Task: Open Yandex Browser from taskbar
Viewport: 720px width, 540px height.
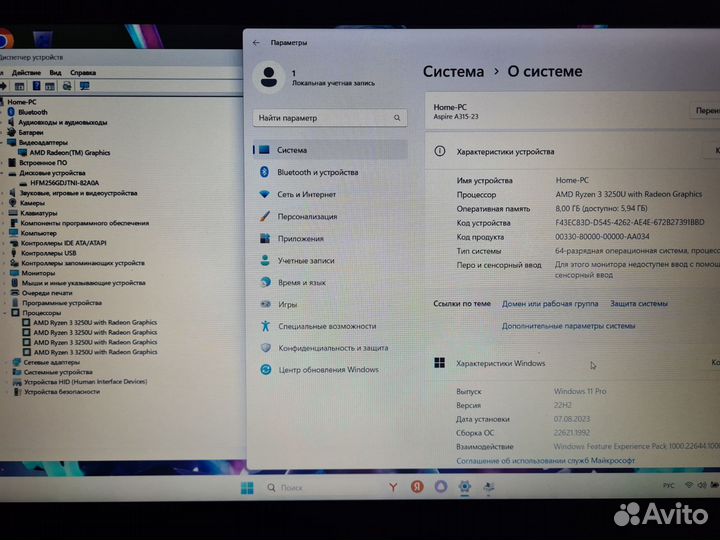Action: 393,487
